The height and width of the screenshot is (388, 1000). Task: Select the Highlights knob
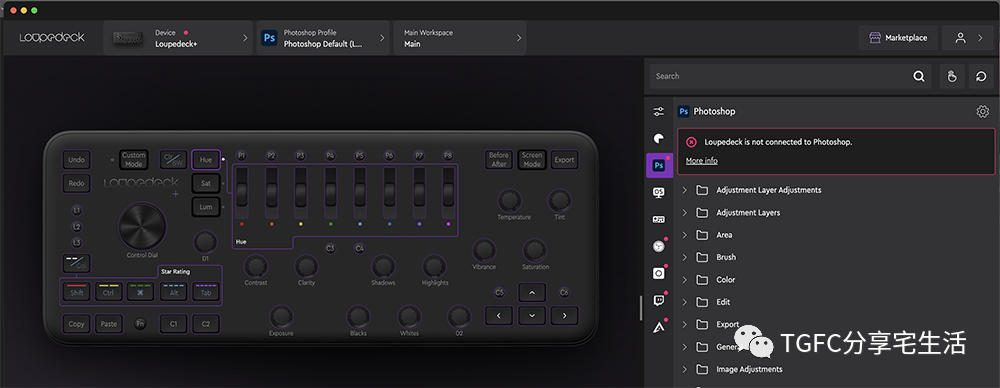click(434, 266)
